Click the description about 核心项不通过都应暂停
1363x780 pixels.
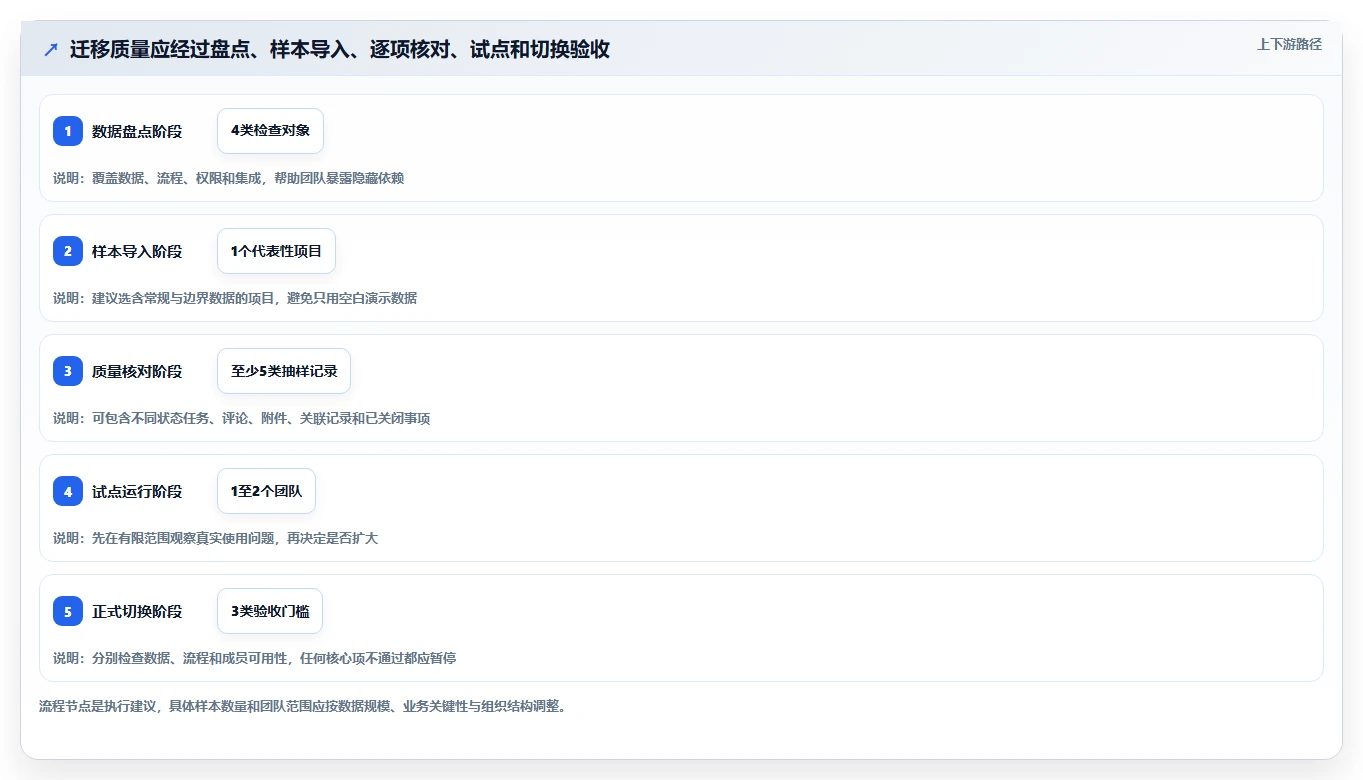coord(255,658)
